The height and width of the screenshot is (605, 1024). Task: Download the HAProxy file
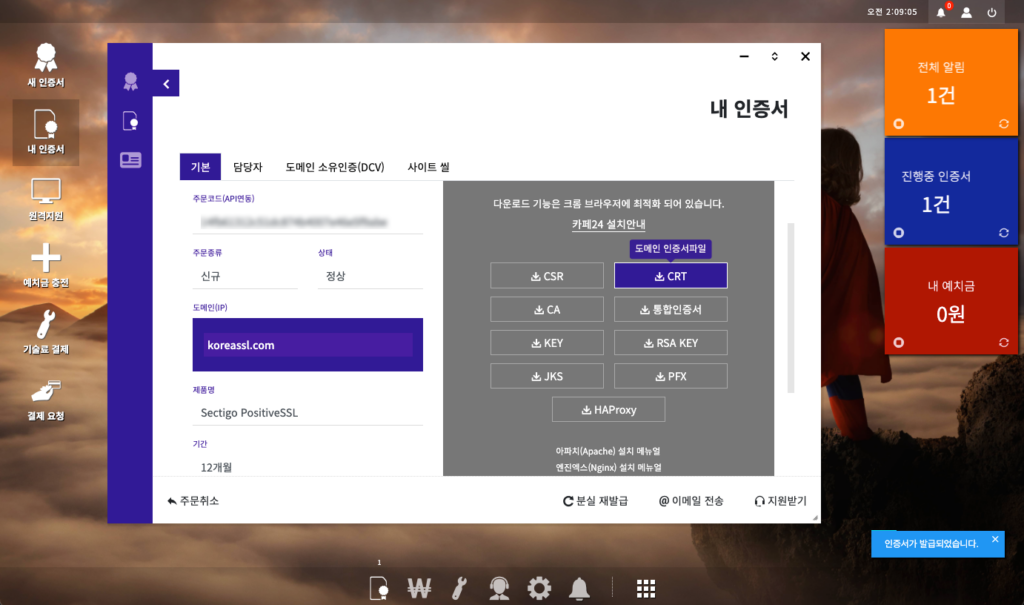[609, 410]
